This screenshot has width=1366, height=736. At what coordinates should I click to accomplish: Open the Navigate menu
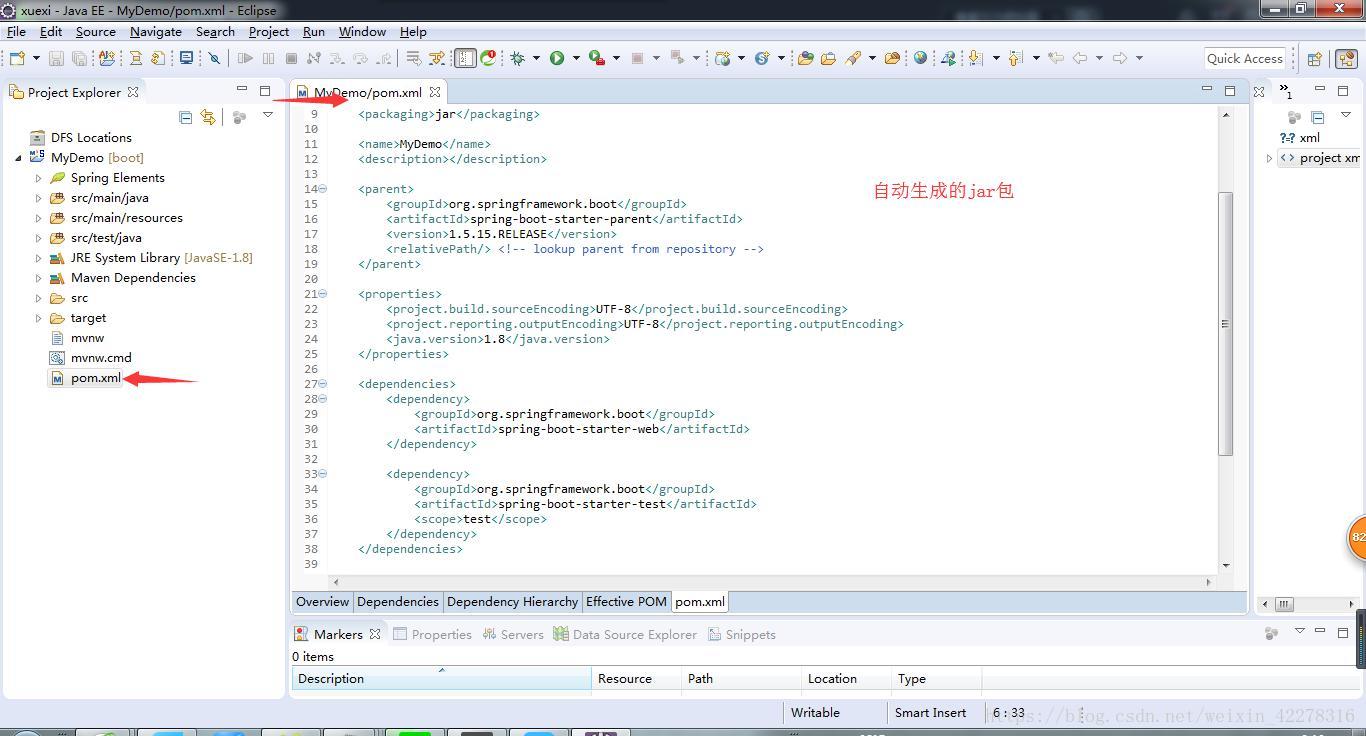pos(156,32)
